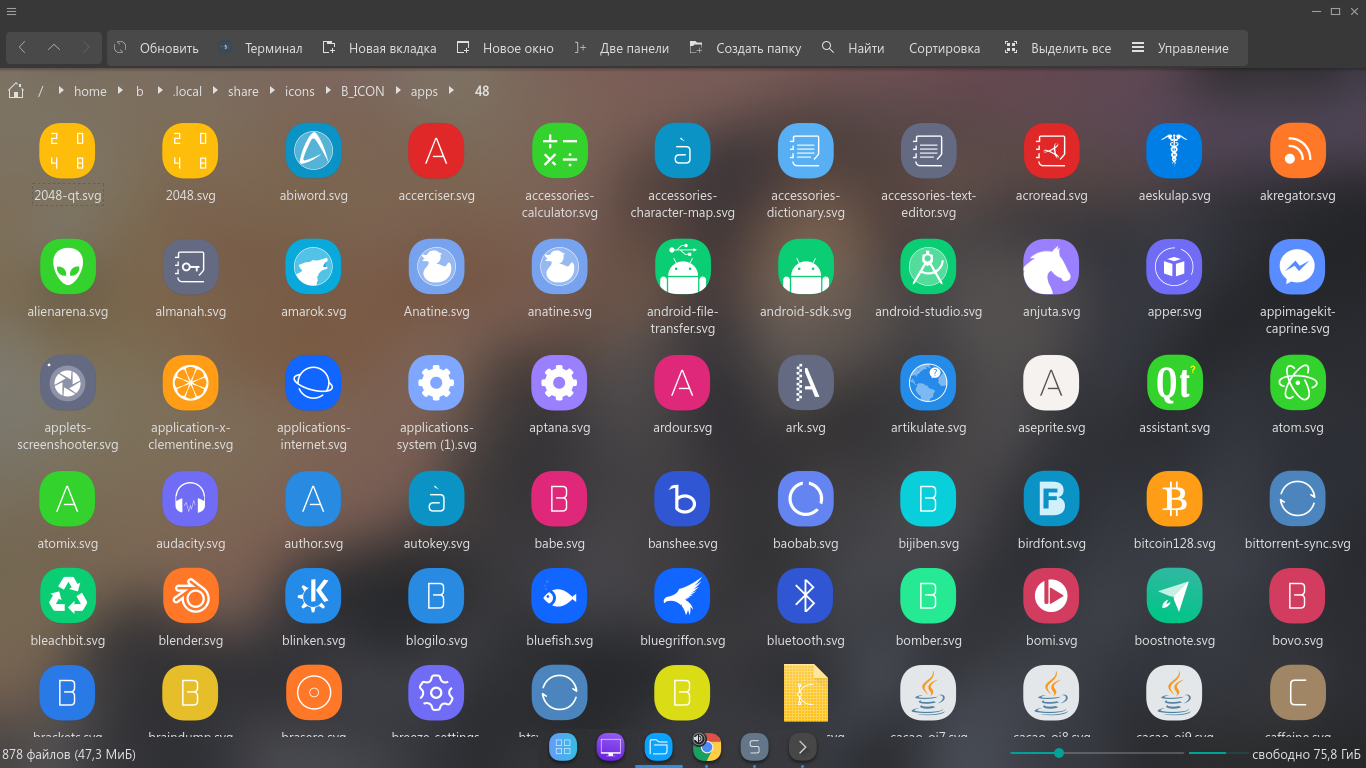The image size is (1366, 768).
Task: Select application-x-clementine.svg orange icon
Action: coord(190,383)
